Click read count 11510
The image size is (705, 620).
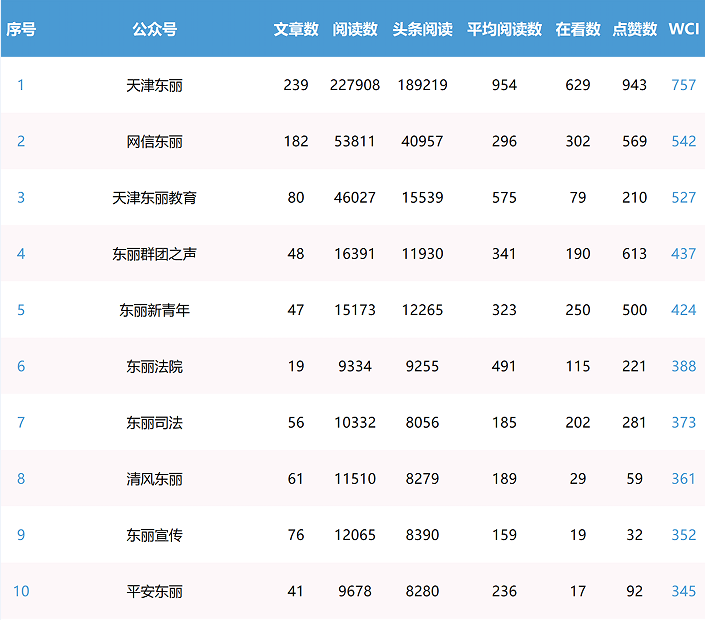pyautogui.click(x=355, y=479)
